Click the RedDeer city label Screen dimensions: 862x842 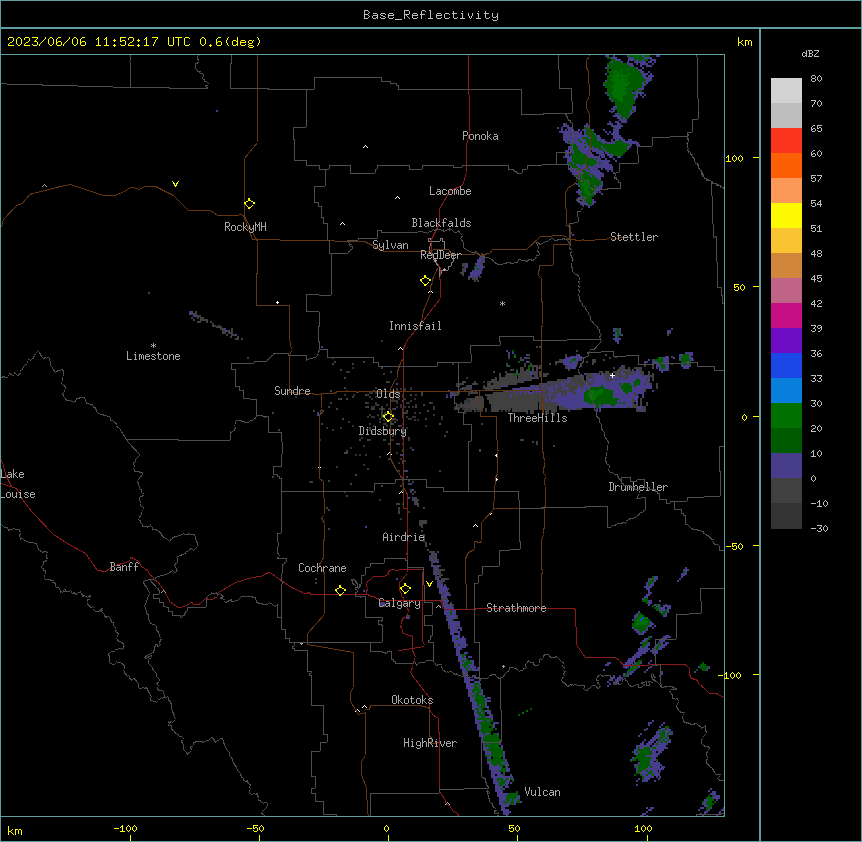click(x=440, y=255)
